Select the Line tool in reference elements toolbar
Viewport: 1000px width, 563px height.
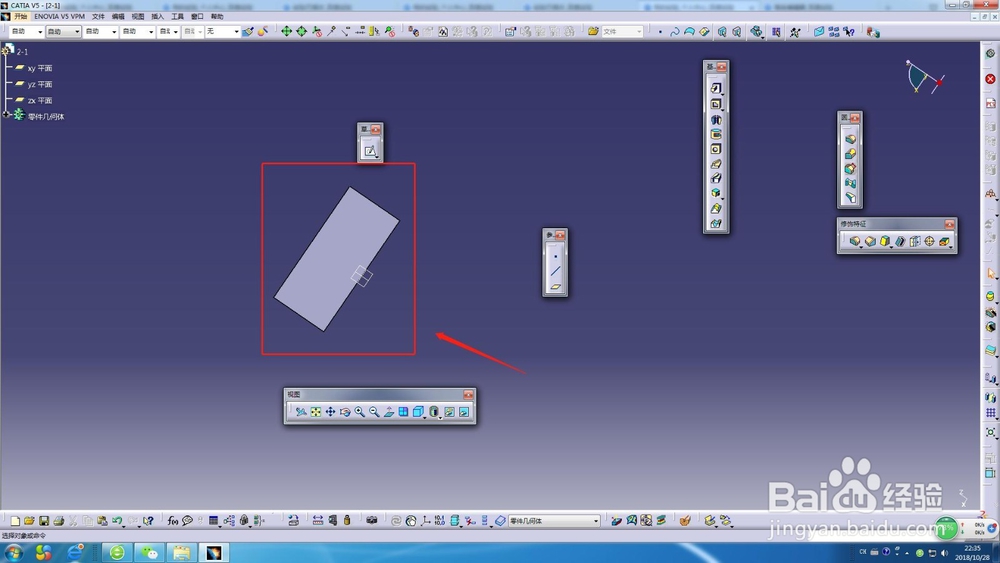[555, 272]
